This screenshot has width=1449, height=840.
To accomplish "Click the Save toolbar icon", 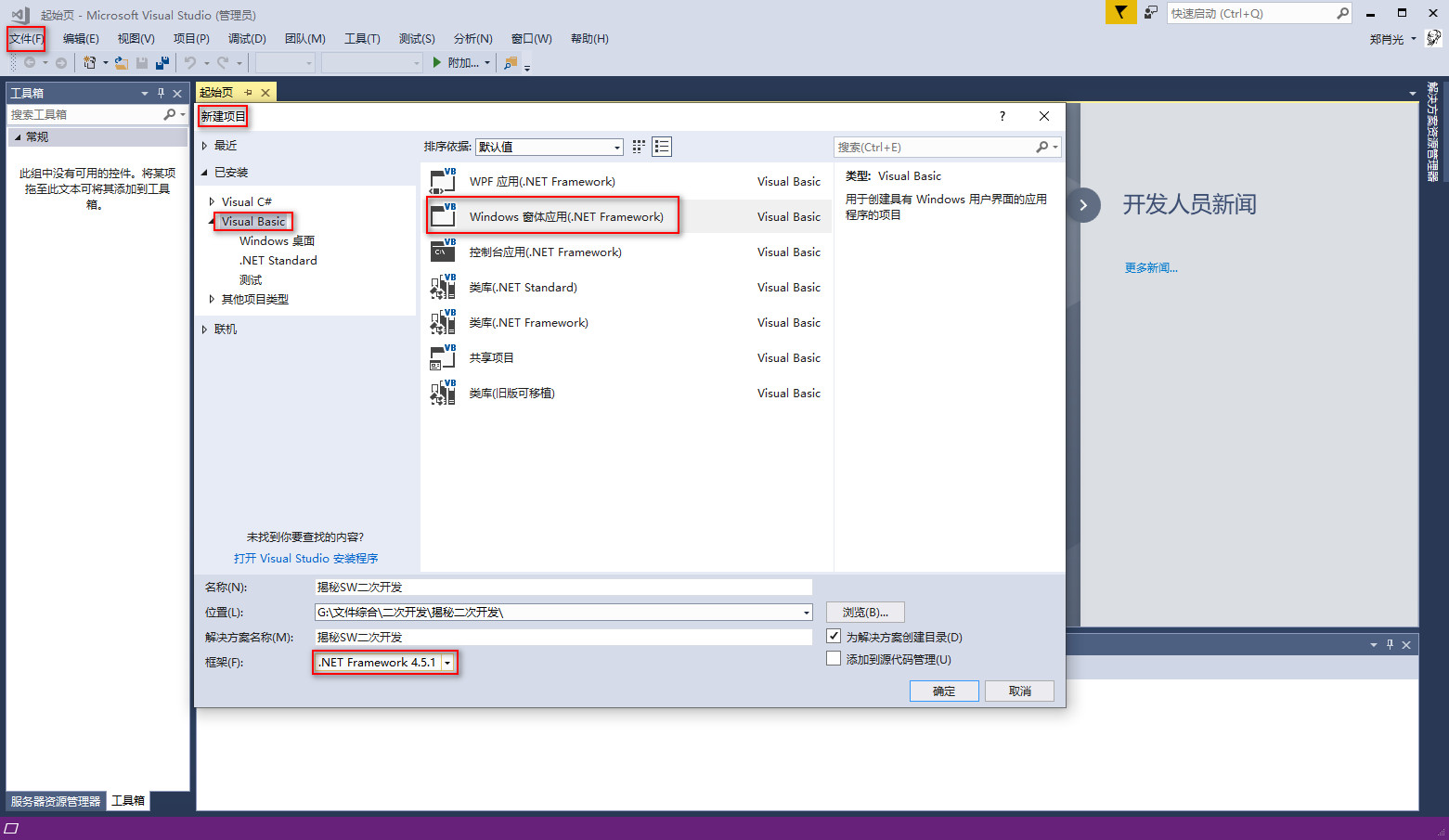I will tap(142, 63).
